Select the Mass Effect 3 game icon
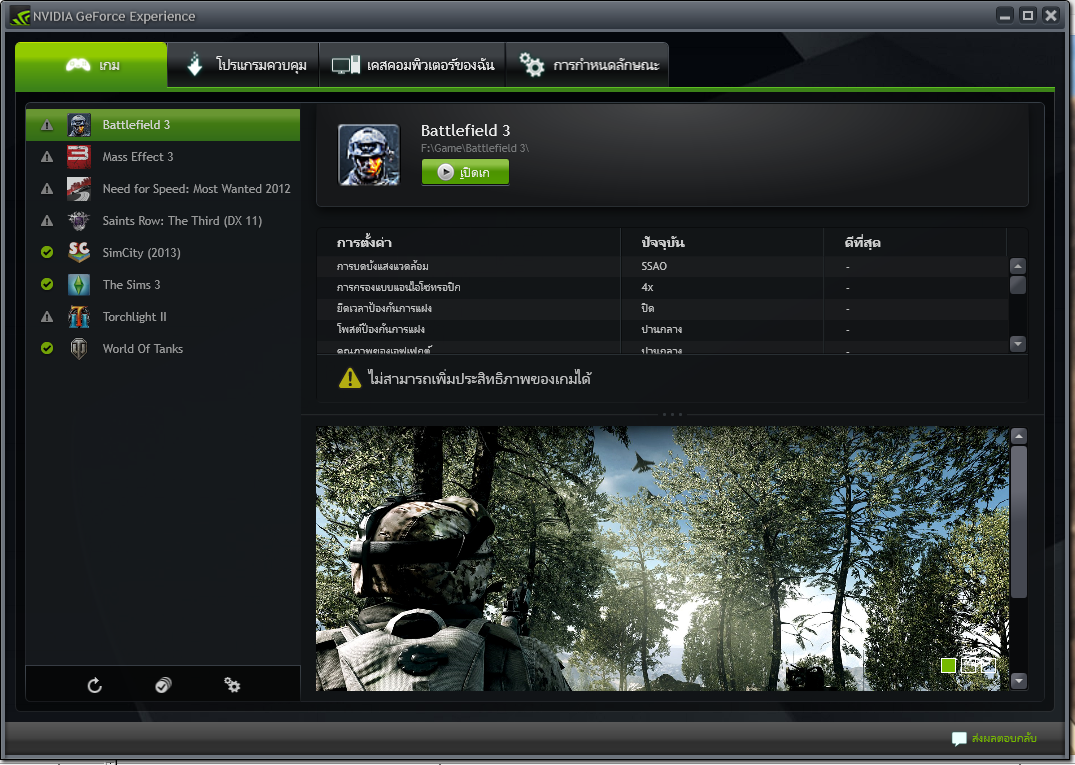Viewport: 1075px width, 765px height. 79,157
